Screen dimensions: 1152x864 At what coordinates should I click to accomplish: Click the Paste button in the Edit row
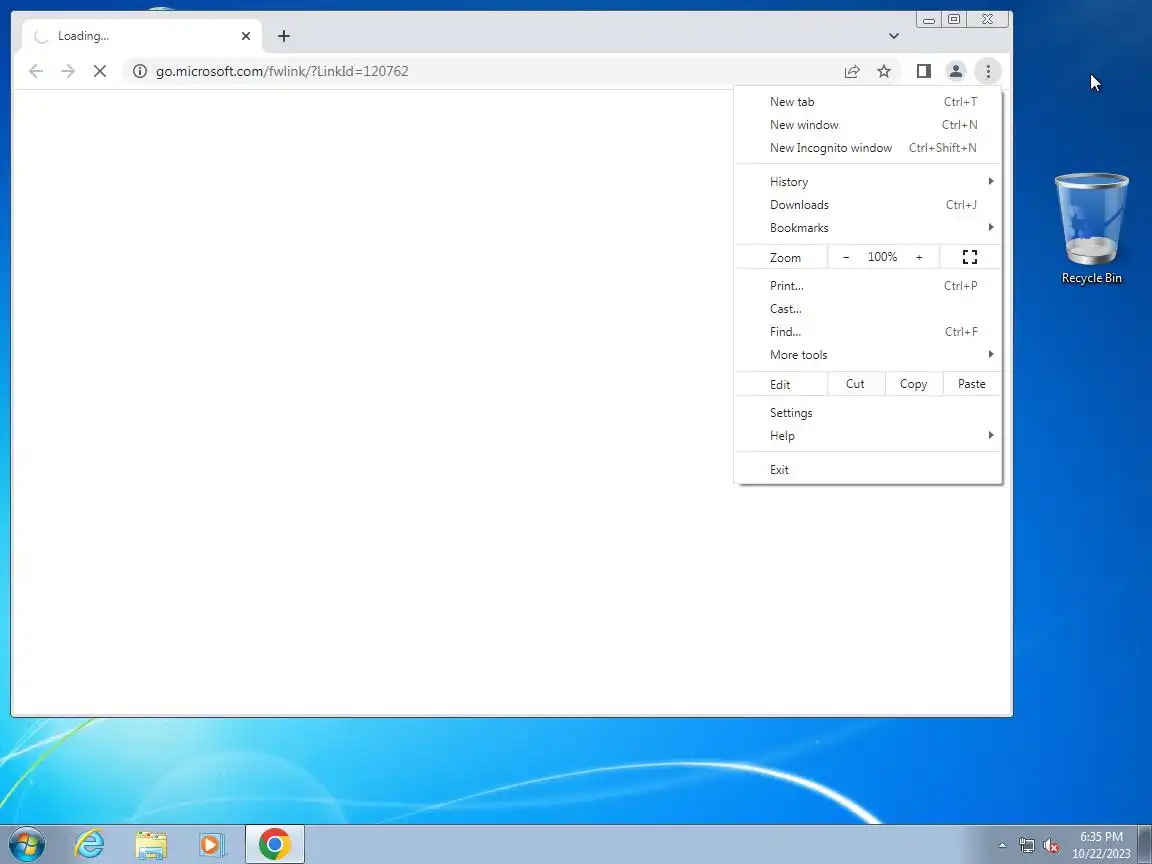click(972, 384)
